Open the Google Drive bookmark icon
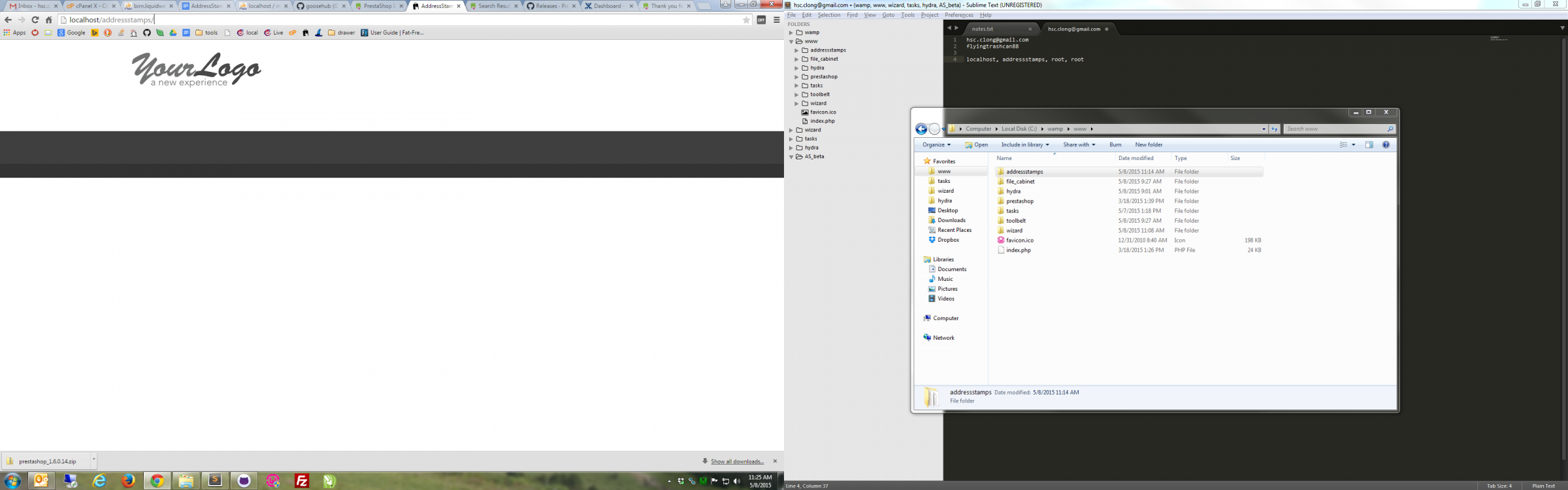The image size is (1568, 490). click(173, 33)
